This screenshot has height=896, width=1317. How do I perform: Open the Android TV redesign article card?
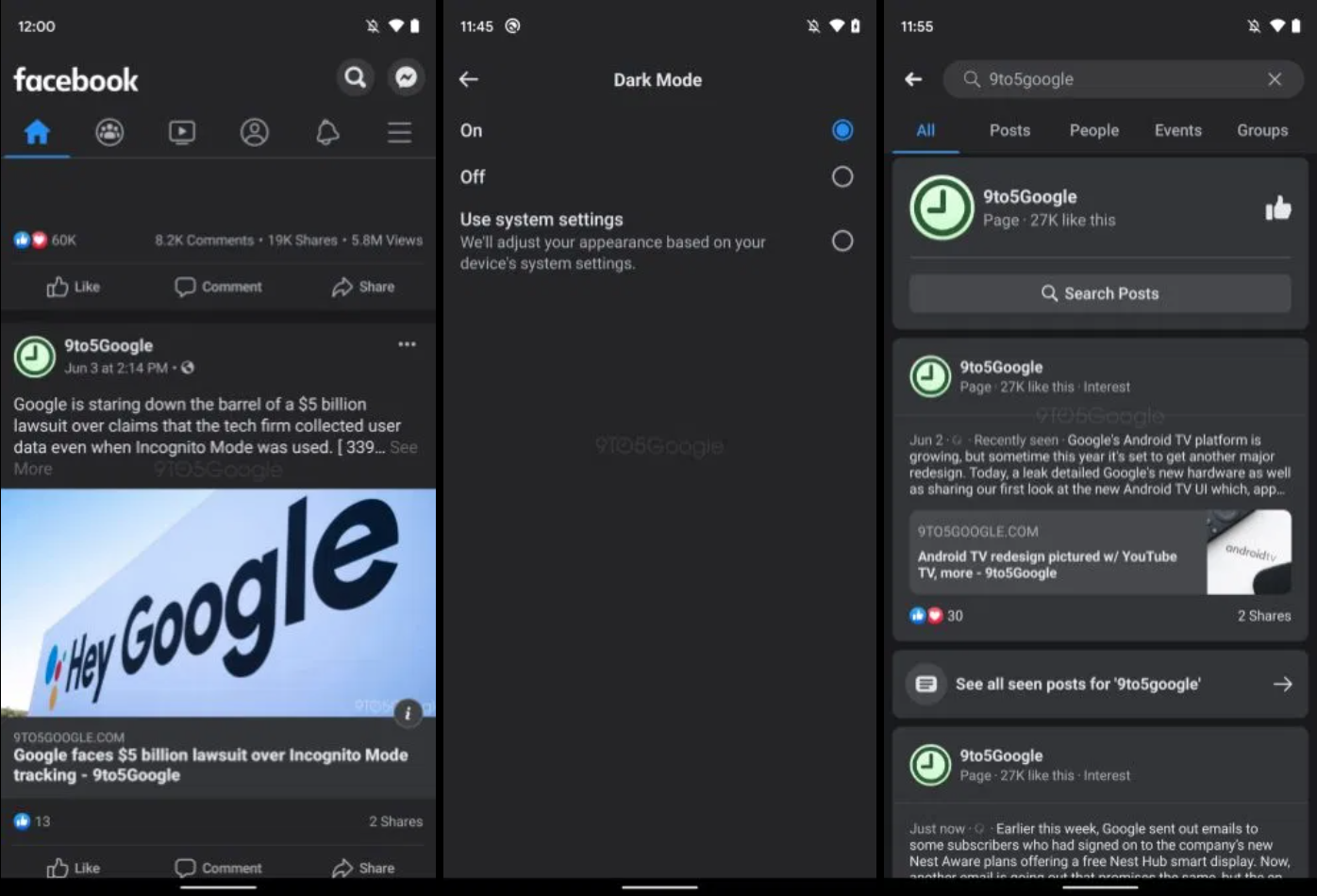[1100, 553]
